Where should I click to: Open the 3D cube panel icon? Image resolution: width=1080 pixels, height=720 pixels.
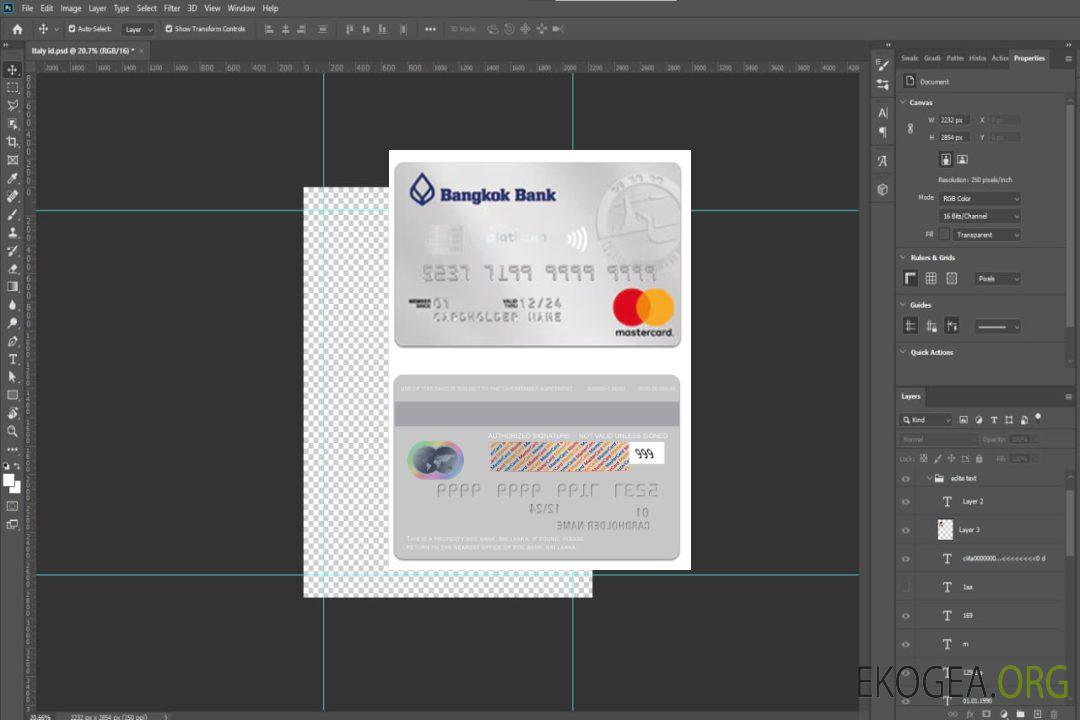tap(883, 189)
